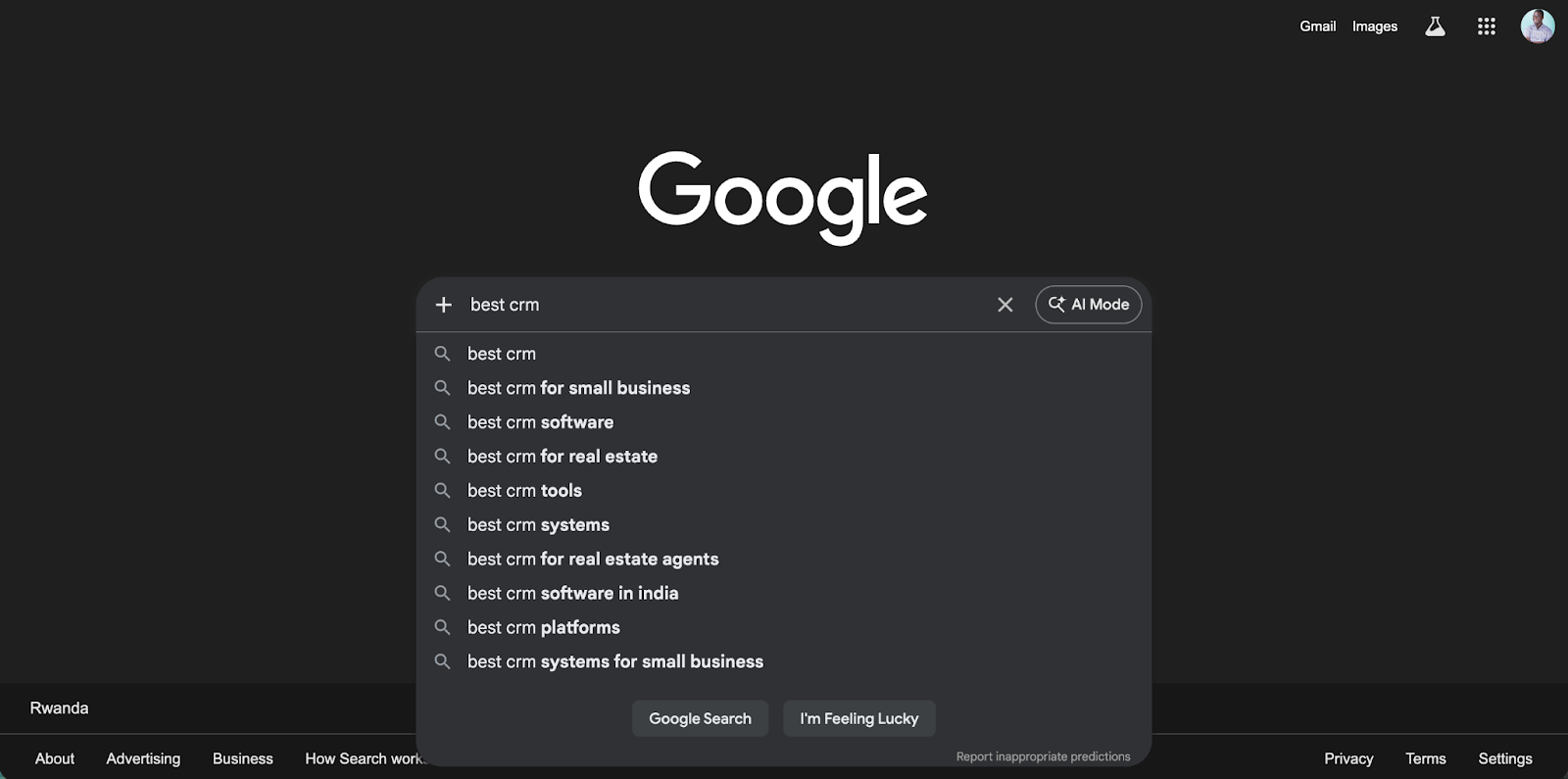This screenshot has height=779, width=1568.
Task: Clear the search query with the X icon
Action: pos(1004,304)
